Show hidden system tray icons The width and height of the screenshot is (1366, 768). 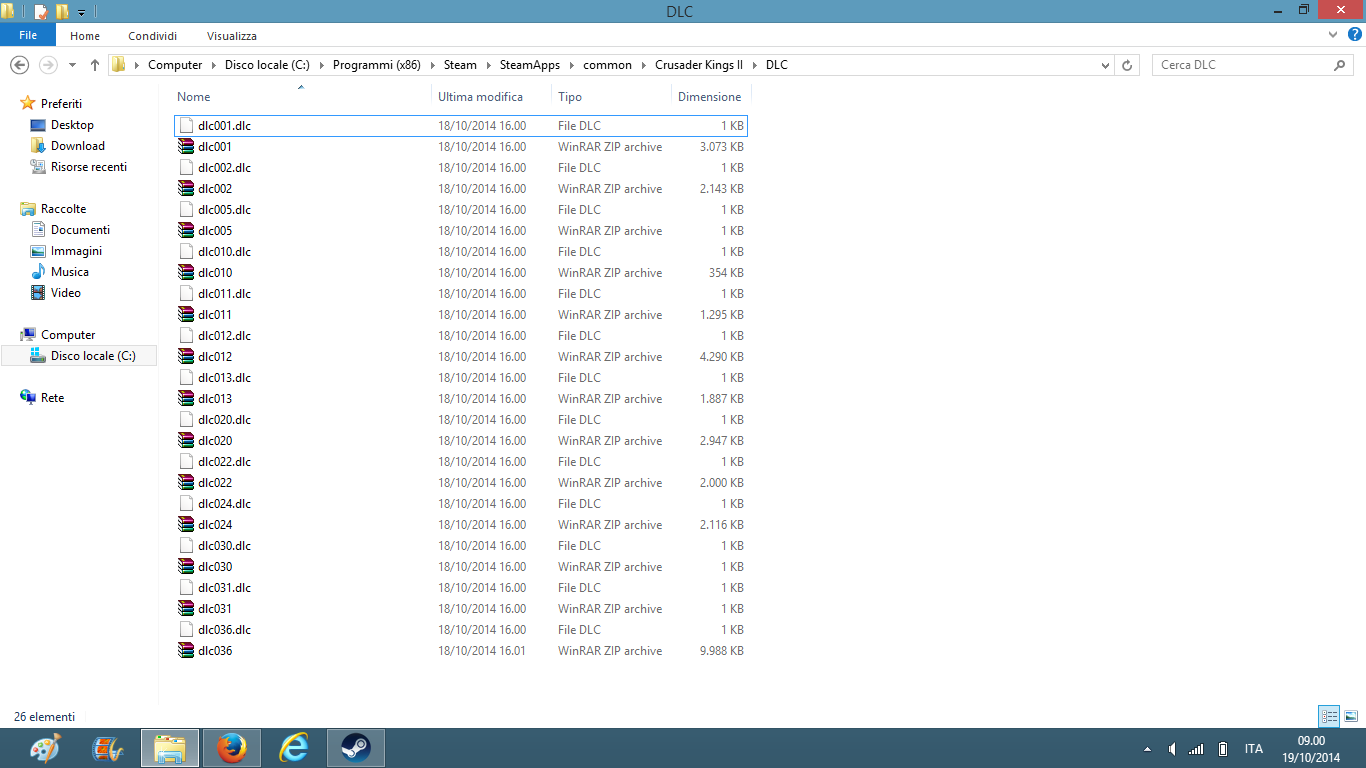(x=1146, y=749)
